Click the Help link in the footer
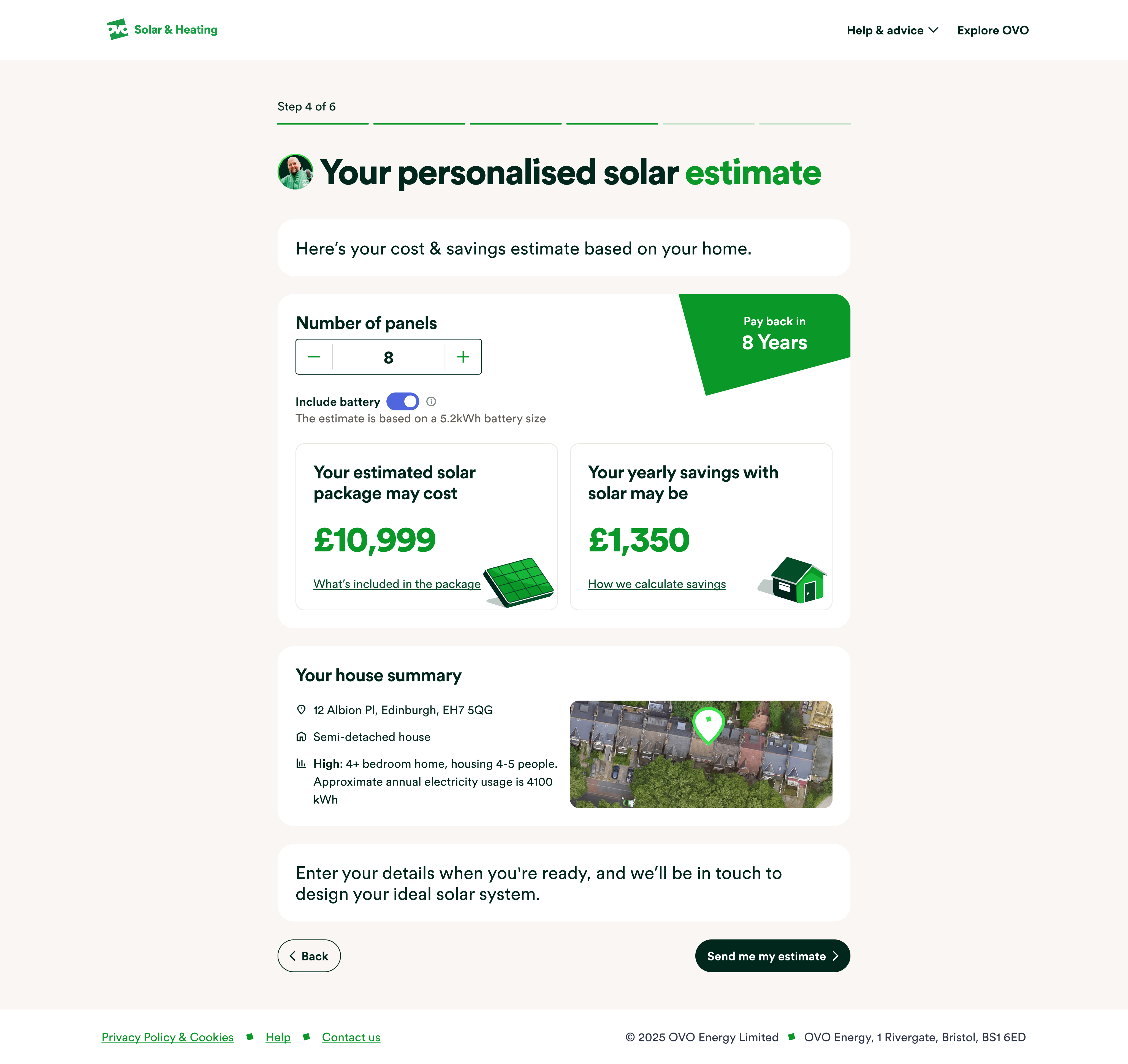Image resolution: width=1128 pixels, height=1064 pixels. click(278, 1037)
